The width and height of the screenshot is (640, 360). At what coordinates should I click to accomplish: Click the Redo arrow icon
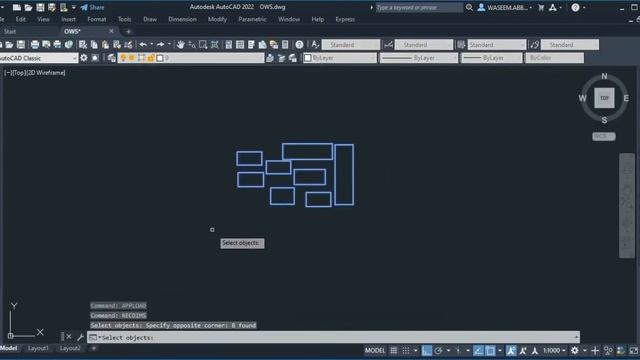tap(160, 45)
